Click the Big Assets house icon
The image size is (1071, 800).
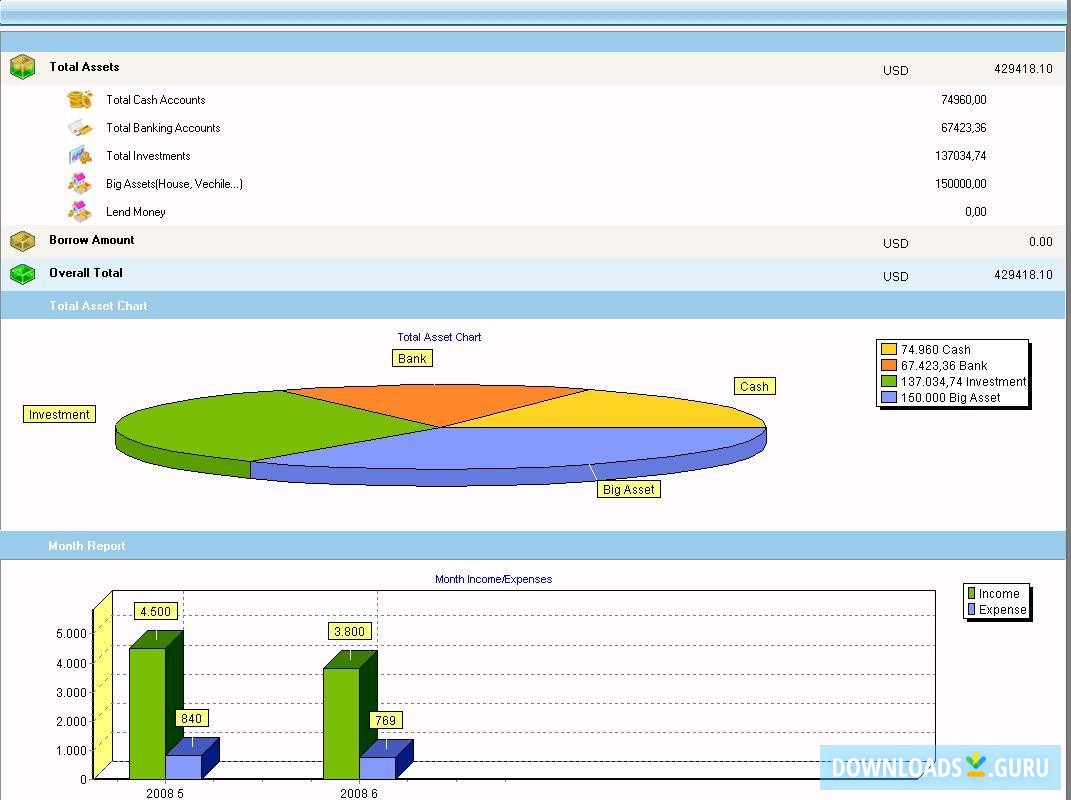click(x=80, y=184)
